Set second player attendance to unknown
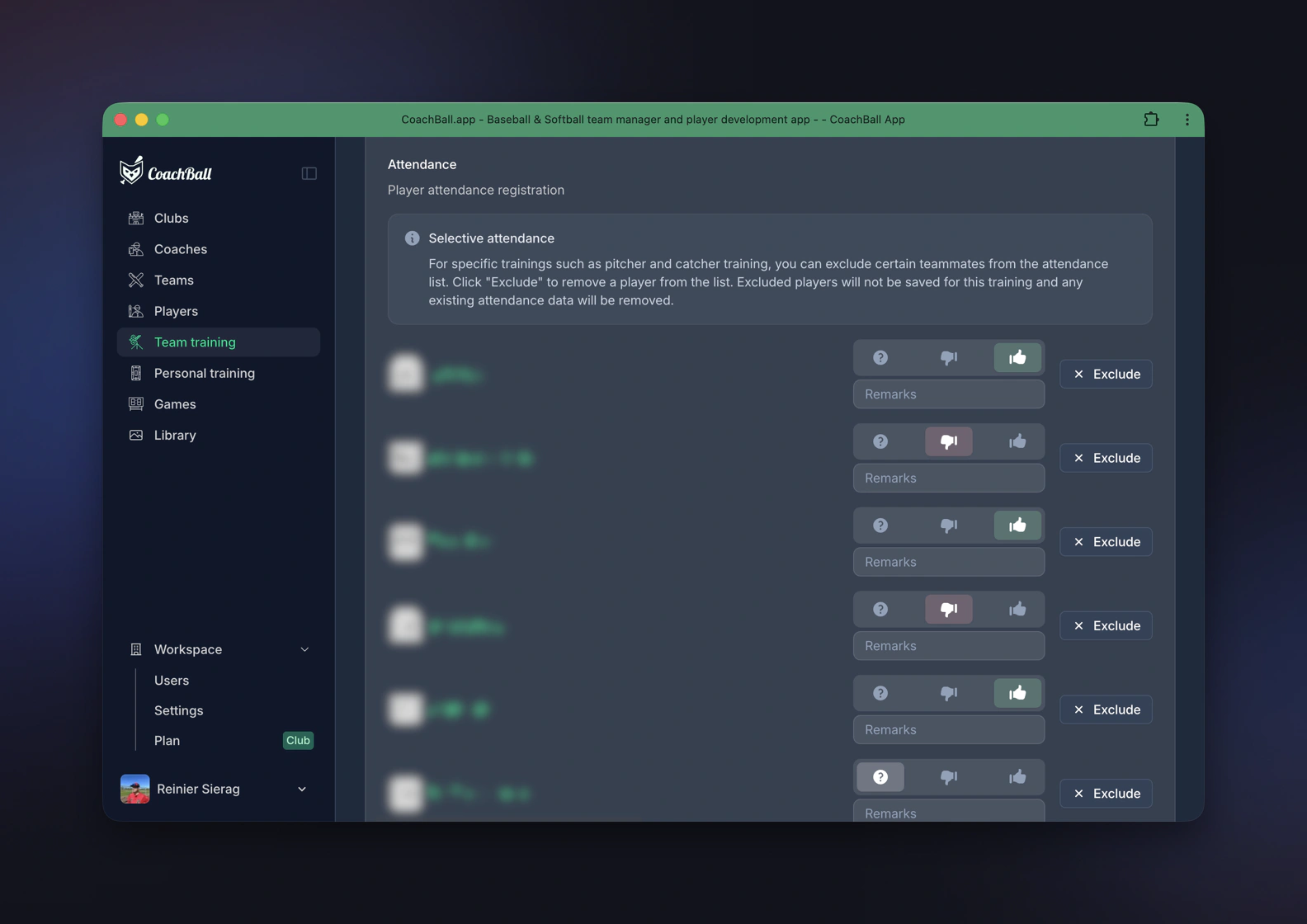Viewport: 1307px width, 924px height. [880, 441]
